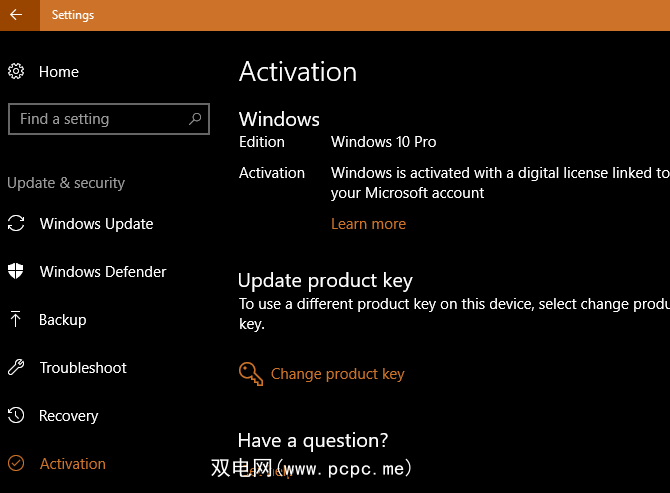Click the Backup upload arrow icon

16,320
